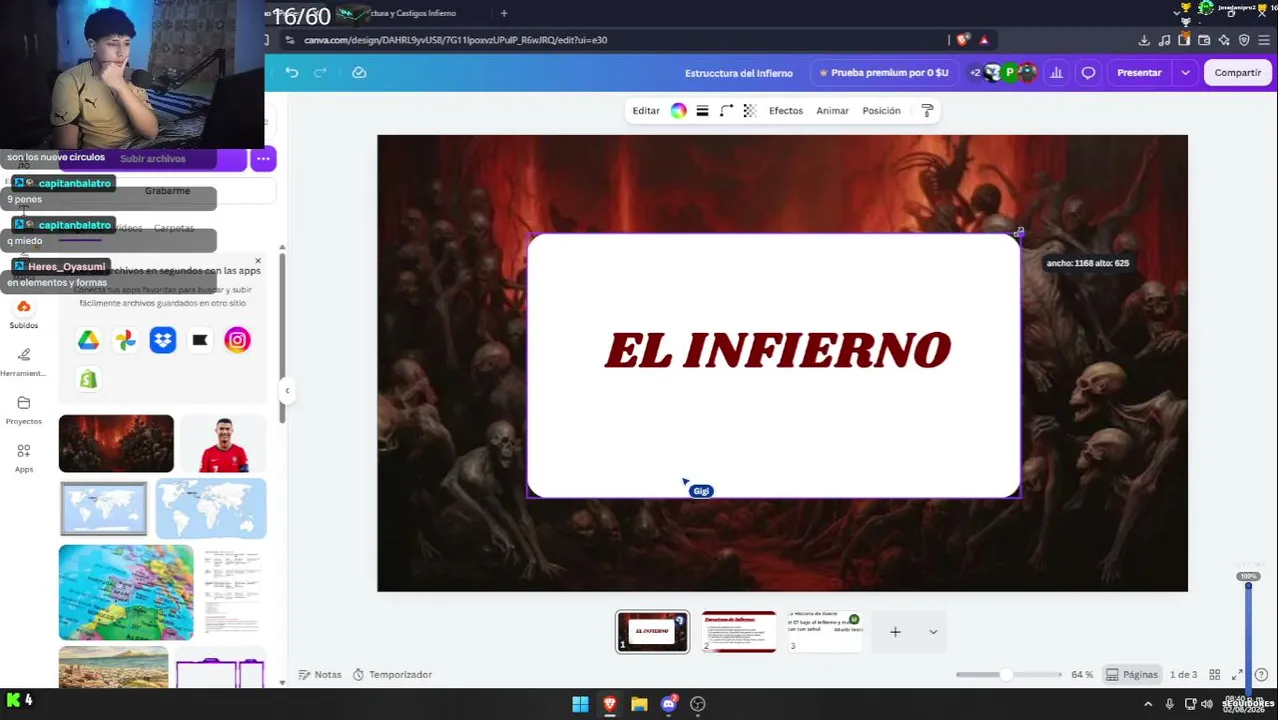Open Notas at the bottom bar
Viewport: 1278px width, 720px height.
[320, 675]
